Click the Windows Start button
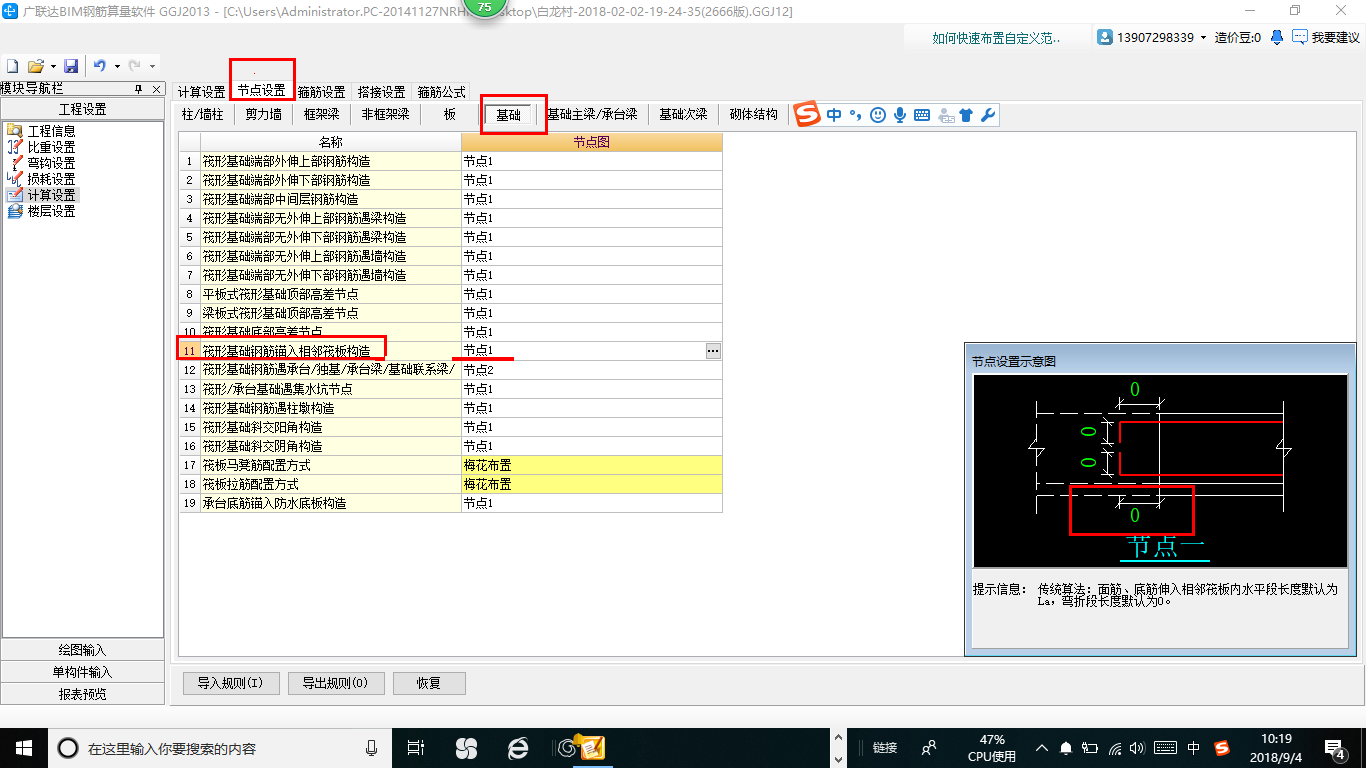The image size is (1366, 768). (x=23, y=747)
